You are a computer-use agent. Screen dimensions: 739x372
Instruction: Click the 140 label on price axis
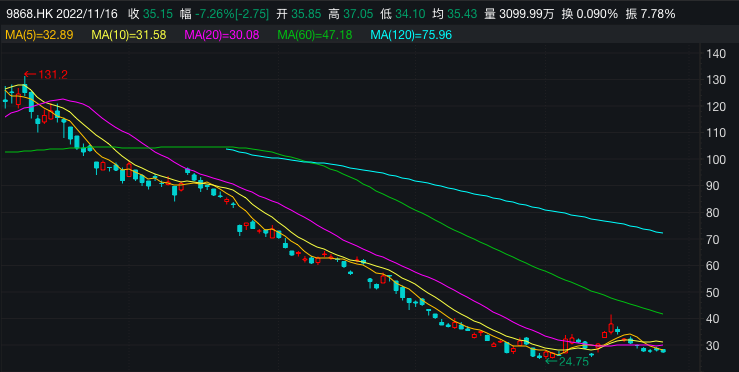tap(716, 54)
